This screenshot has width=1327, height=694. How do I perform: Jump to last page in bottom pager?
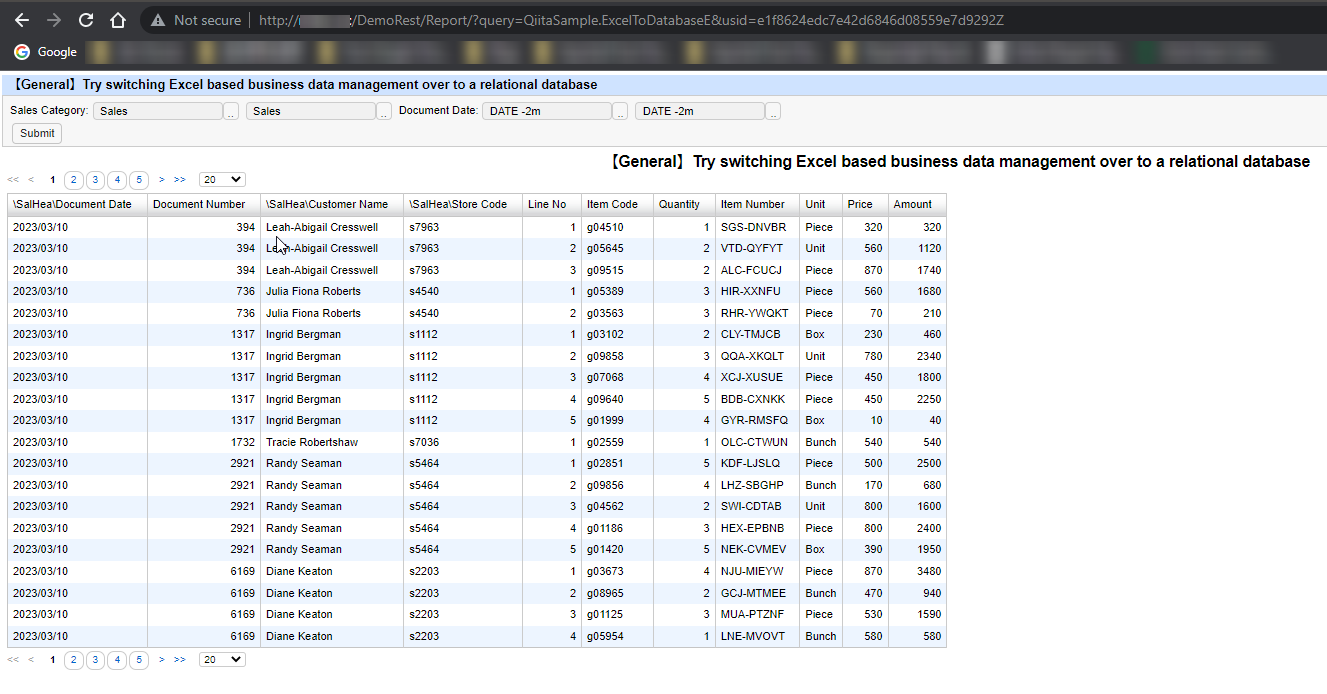point(180,660)
